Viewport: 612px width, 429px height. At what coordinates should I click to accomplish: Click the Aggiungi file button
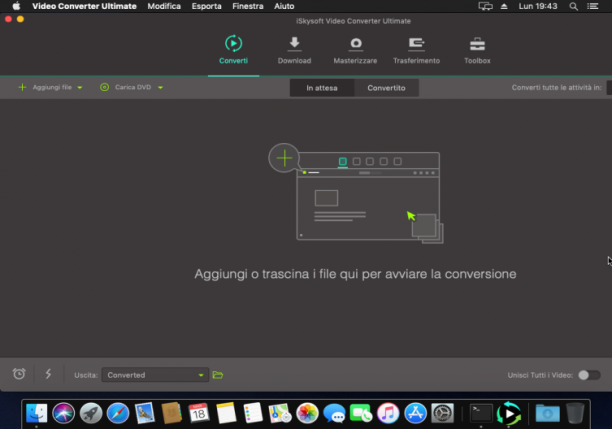(45, 87)
